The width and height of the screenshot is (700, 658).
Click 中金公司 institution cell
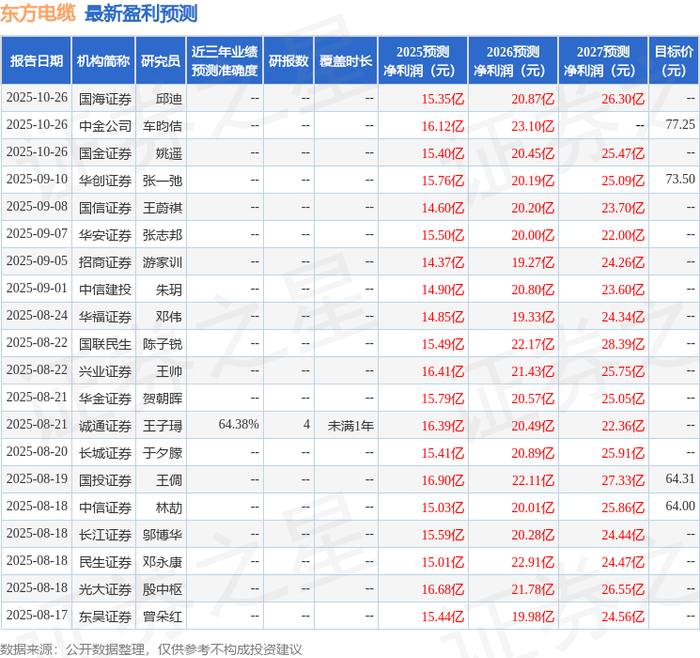tap(105, 126)
